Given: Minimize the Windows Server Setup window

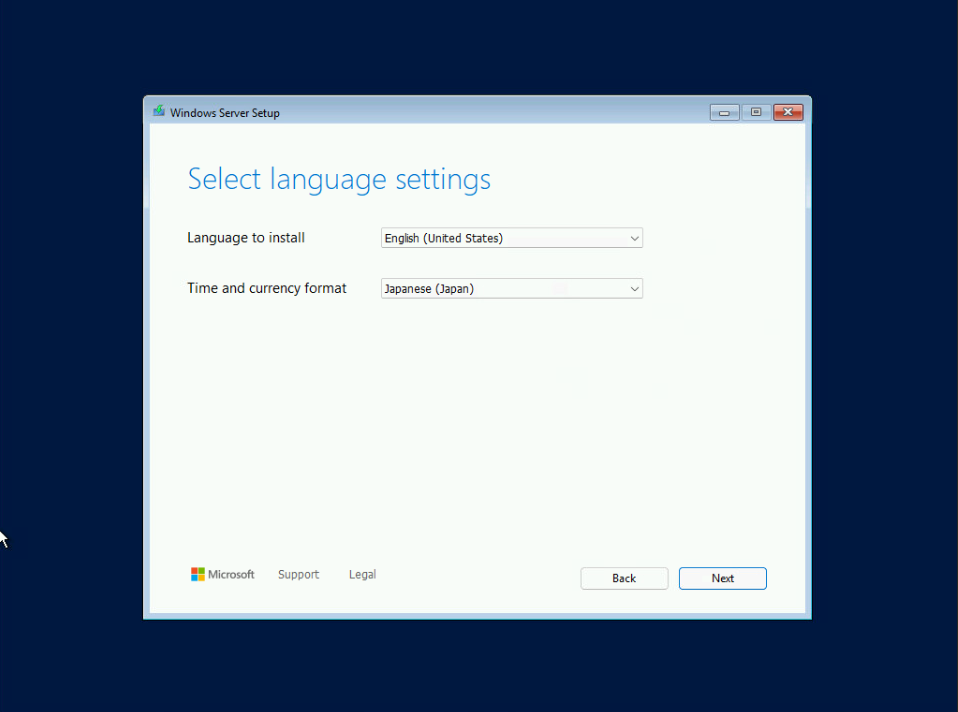Looking at the screenshot, I should point(724,112).
